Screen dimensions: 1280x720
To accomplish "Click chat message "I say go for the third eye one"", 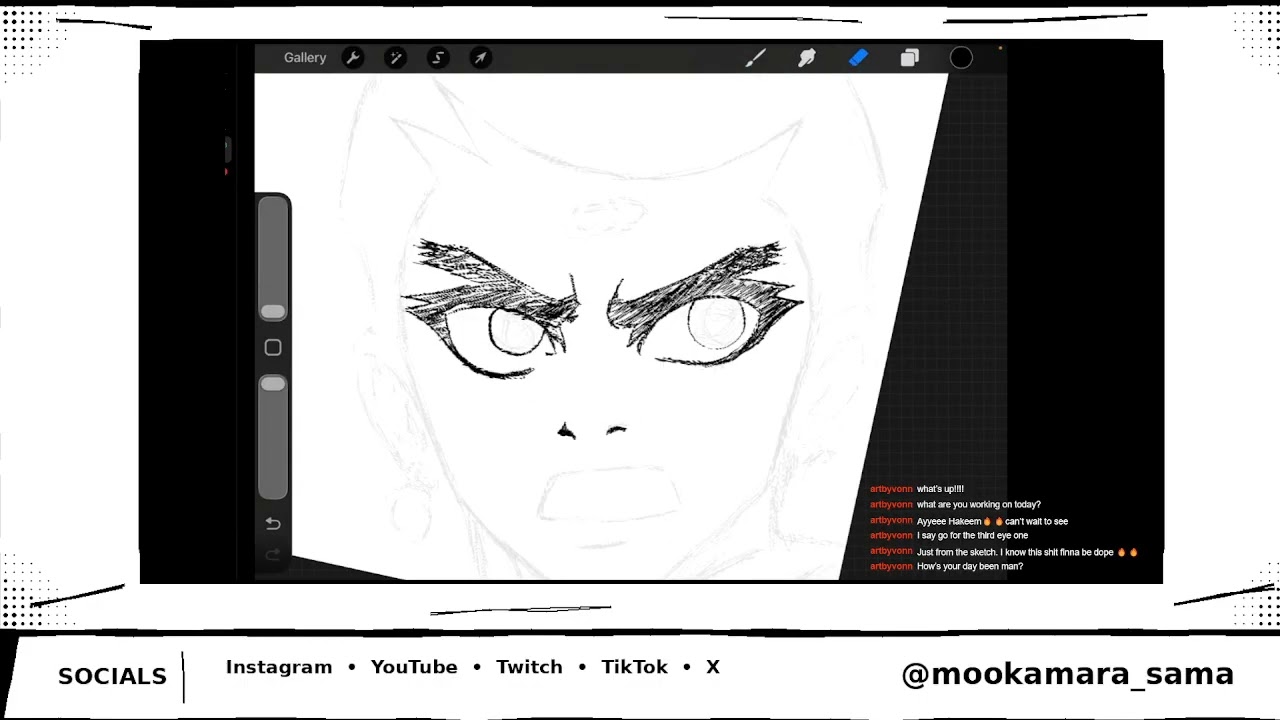I will (x=972, y=536).
